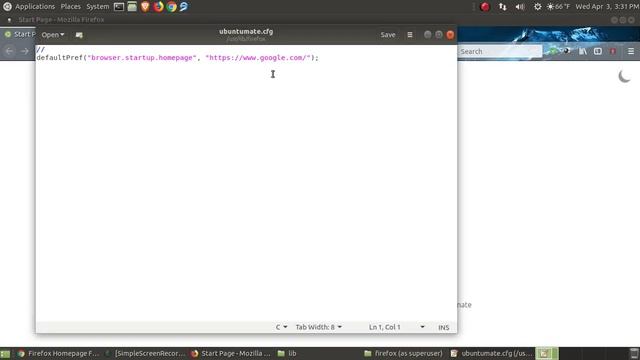Screen dimensions: 640x360
Task: Click the red recording indicator in tray
Action: click(x=485, y=7)
